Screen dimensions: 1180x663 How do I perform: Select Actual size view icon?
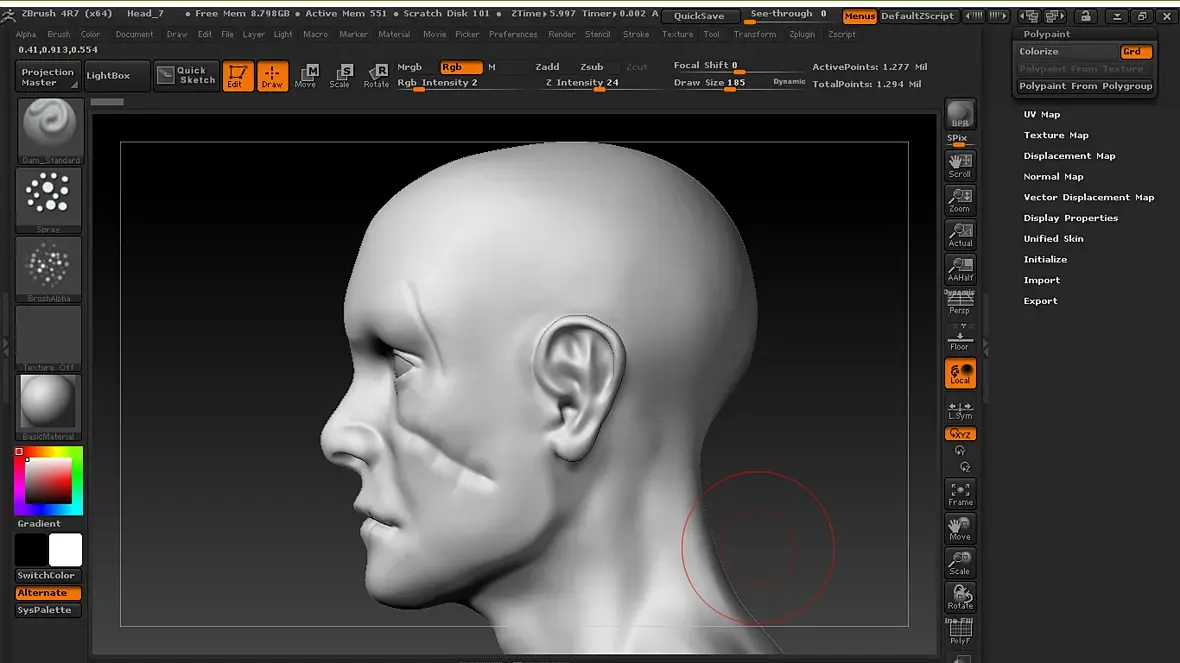tap(960, 235)
